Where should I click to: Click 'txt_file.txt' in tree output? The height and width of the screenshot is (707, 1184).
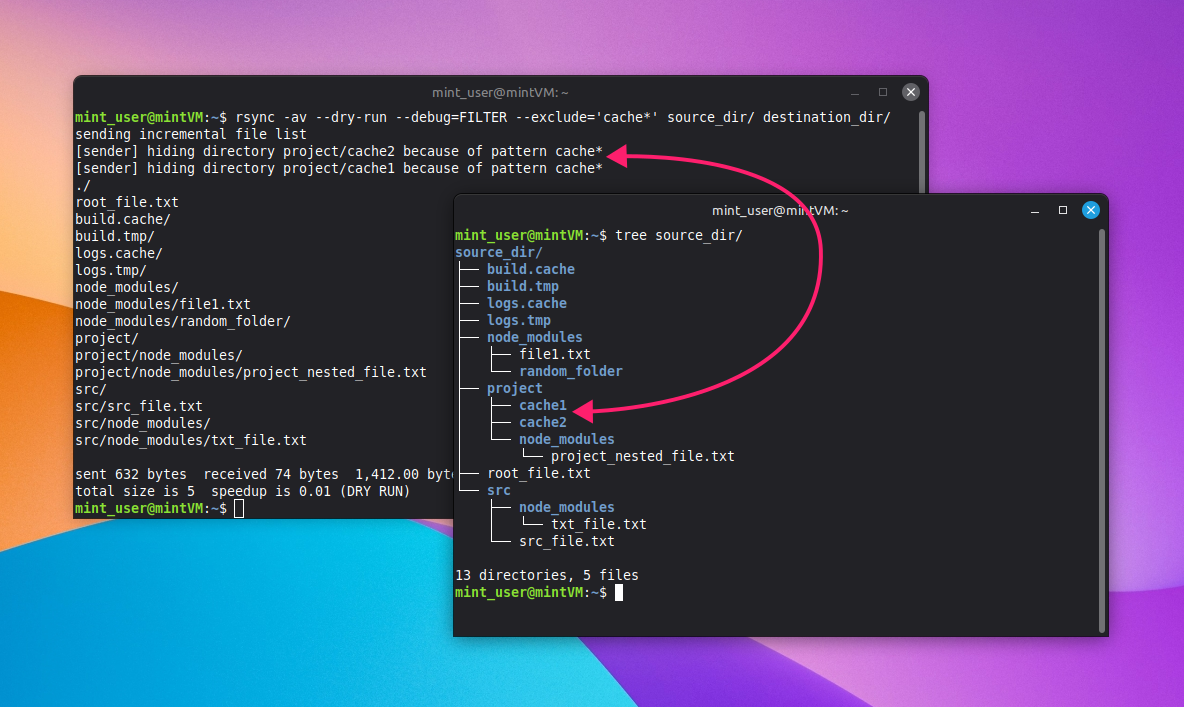click(599, 524)
